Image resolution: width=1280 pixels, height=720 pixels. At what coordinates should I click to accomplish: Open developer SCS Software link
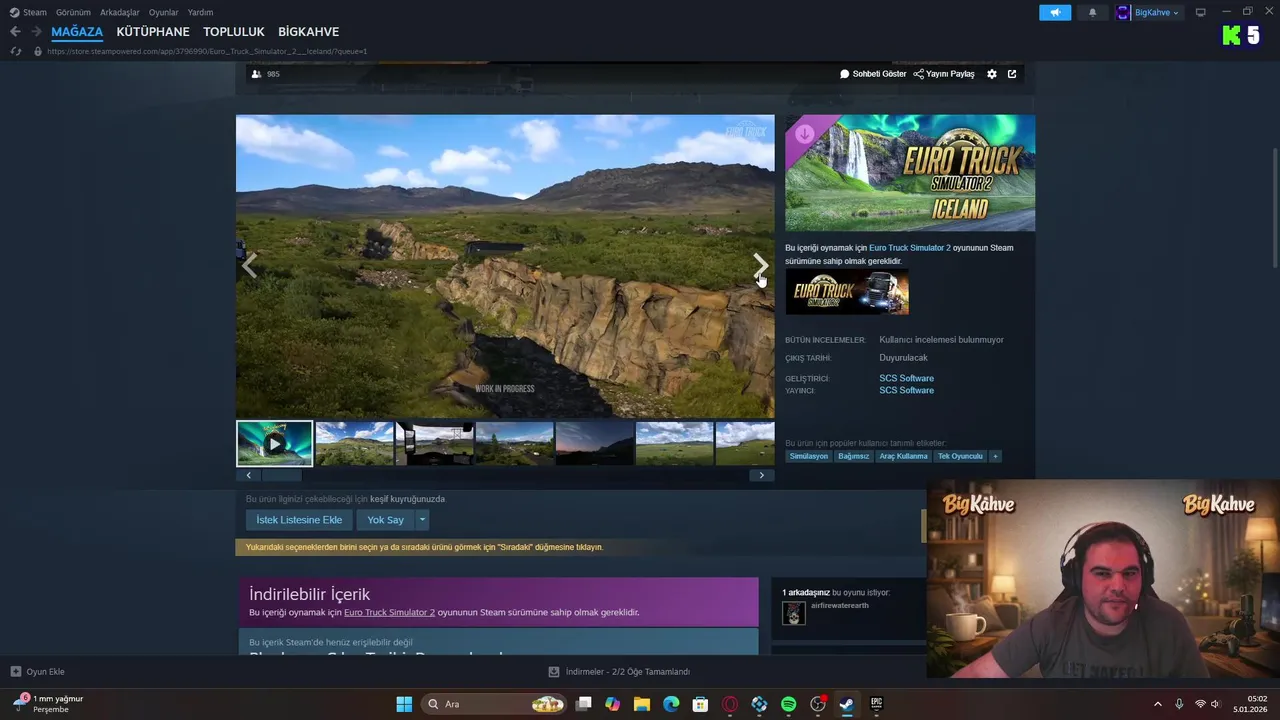pos(906,378)
